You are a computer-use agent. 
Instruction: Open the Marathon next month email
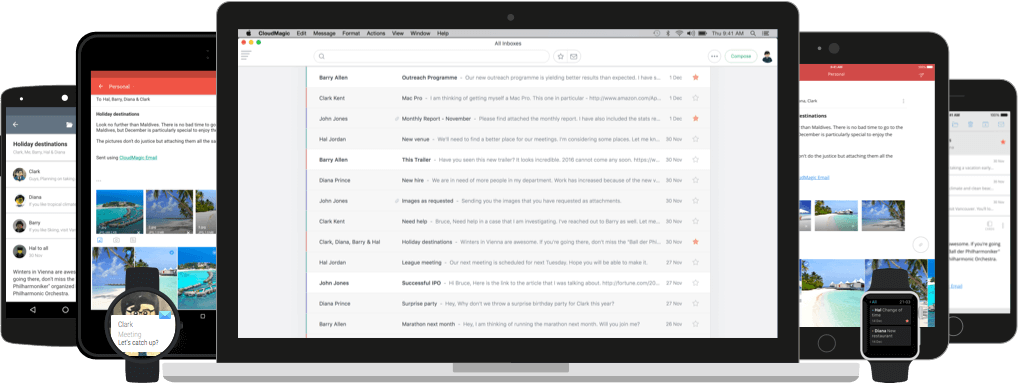(508, 324)
